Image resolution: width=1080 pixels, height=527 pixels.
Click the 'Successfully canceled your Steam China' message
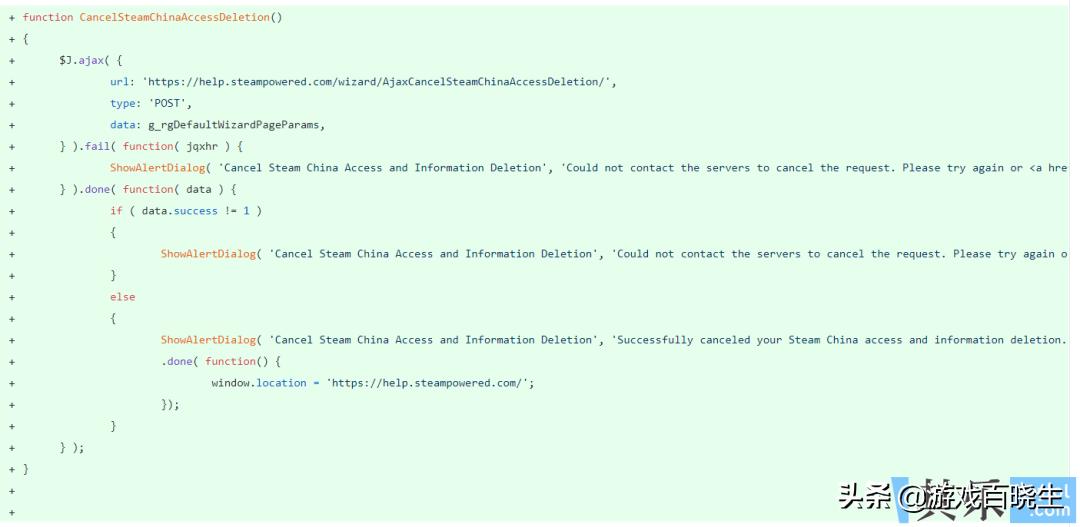coord(744,340)
